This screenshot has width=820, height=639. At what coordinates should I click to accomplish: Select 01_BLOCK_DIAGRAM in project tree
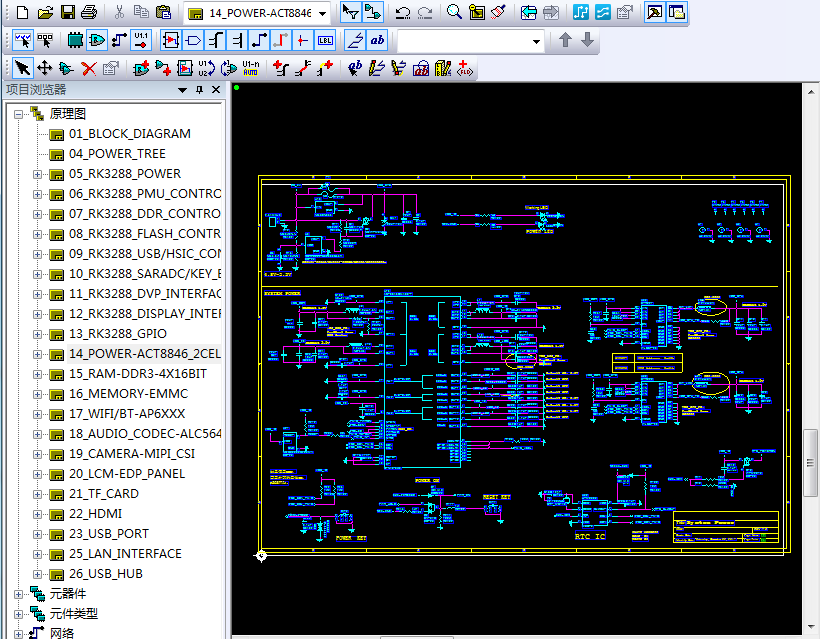tap(130, 134)
